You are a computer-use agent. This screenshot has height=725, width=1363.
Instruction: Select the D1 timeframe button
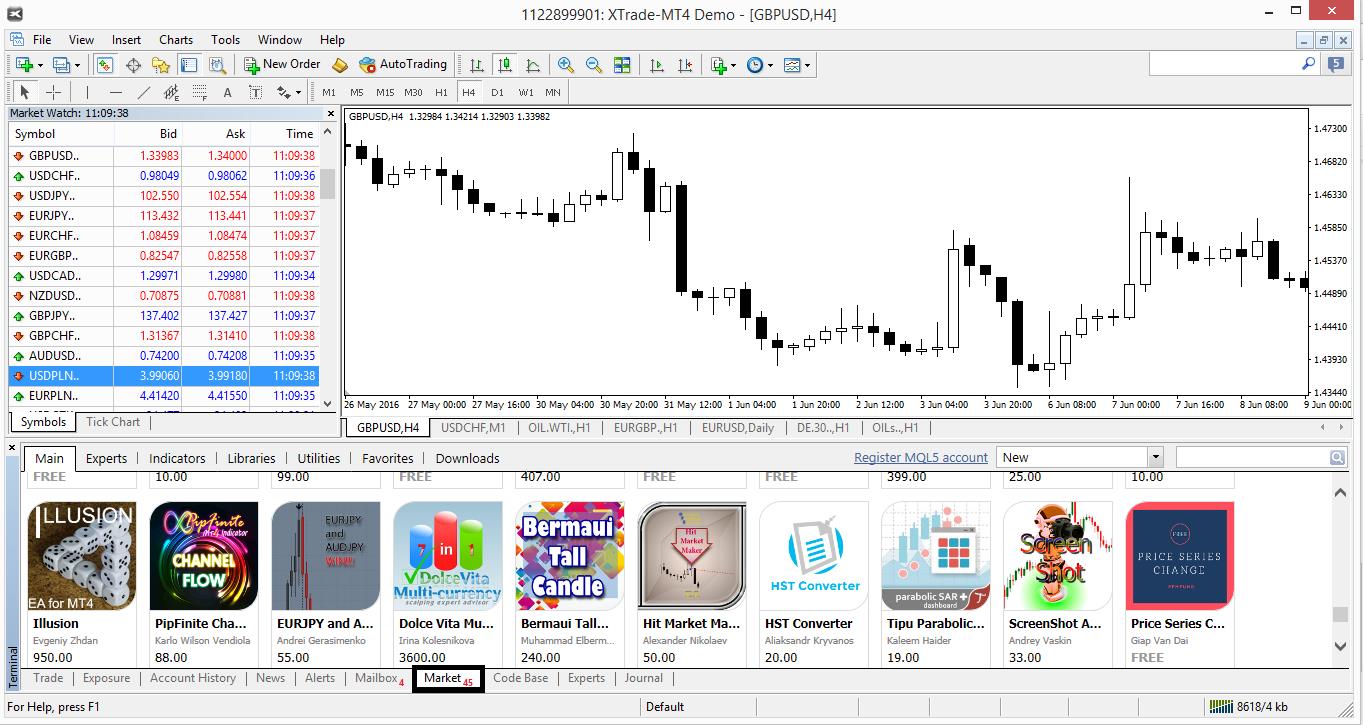497,92
